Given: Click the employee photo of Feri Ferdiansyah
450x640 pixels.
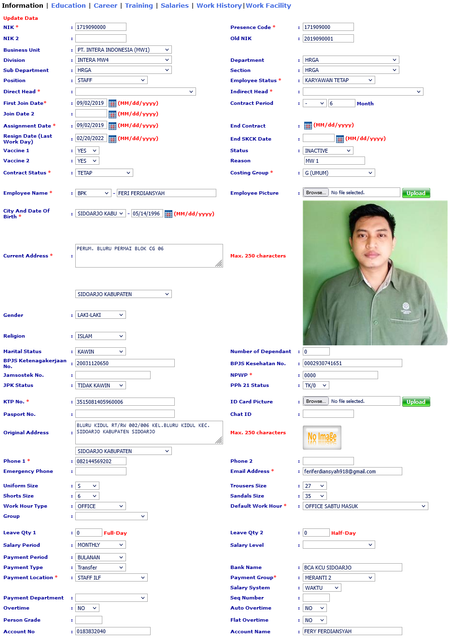Looking at the screenshot, I should [375, 273].
